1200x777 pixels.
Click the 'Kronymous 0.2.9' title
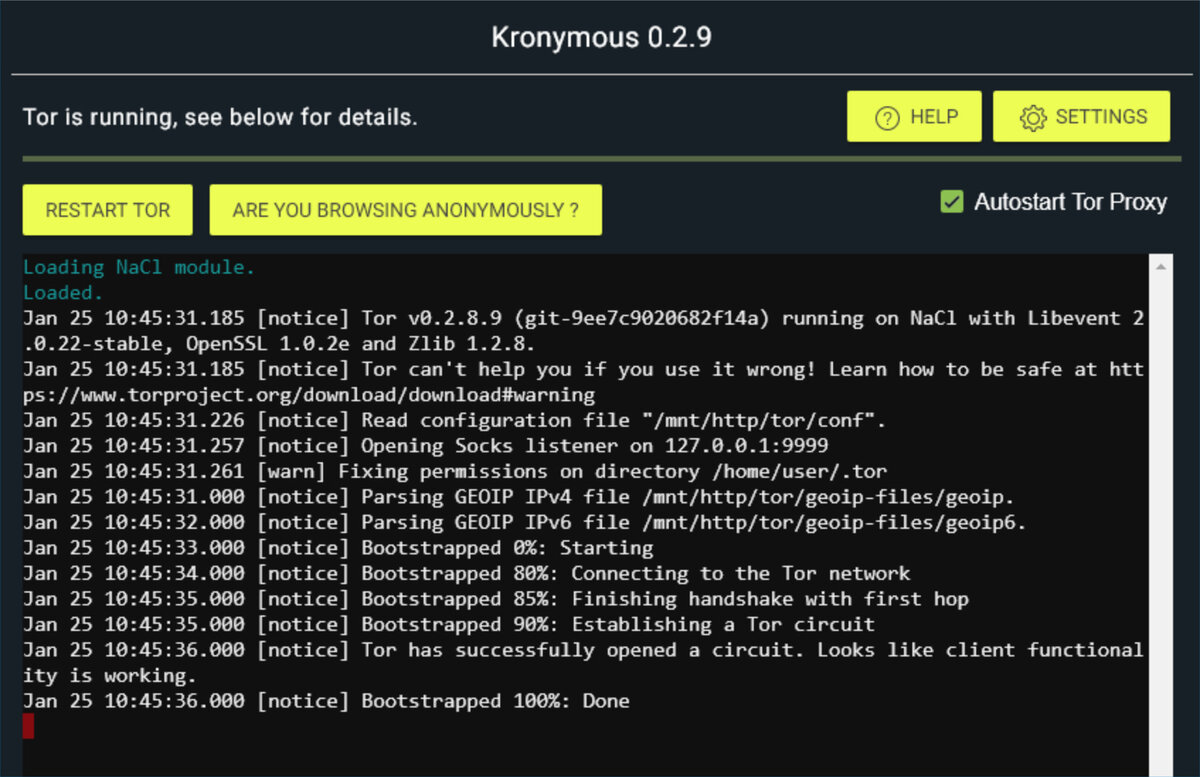tap(601, 38)
